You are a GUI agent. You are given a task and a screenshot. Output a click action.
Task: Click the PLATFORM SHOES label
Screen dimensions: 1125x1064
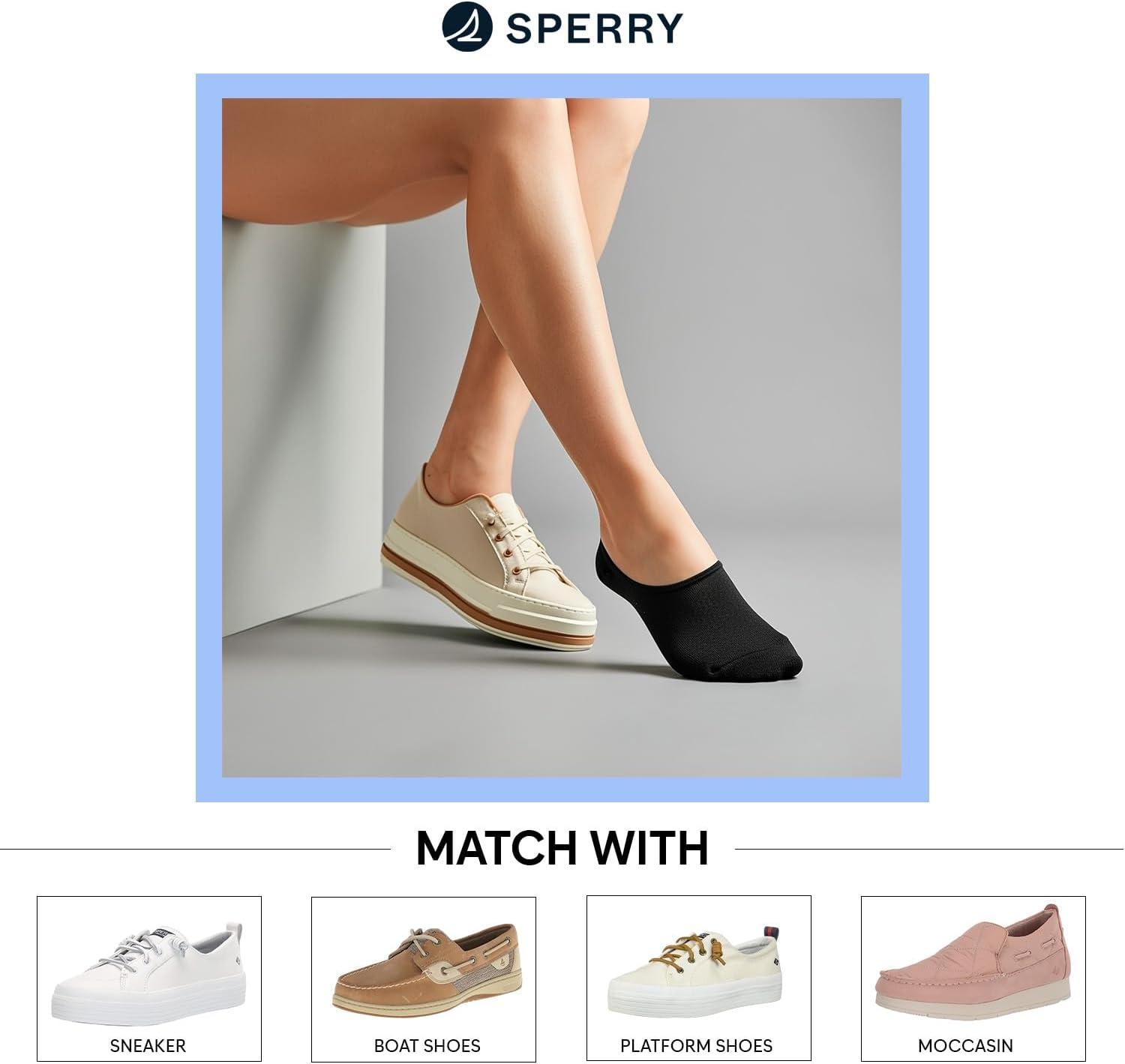point(696,1045)
